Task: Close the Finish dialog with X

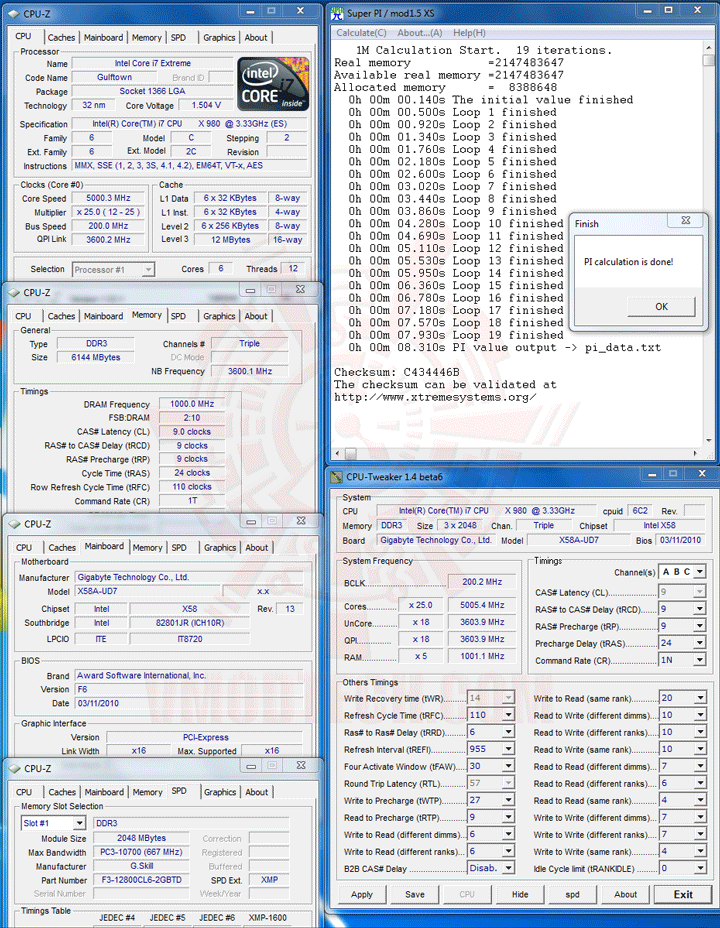Action: pos(686,220)
